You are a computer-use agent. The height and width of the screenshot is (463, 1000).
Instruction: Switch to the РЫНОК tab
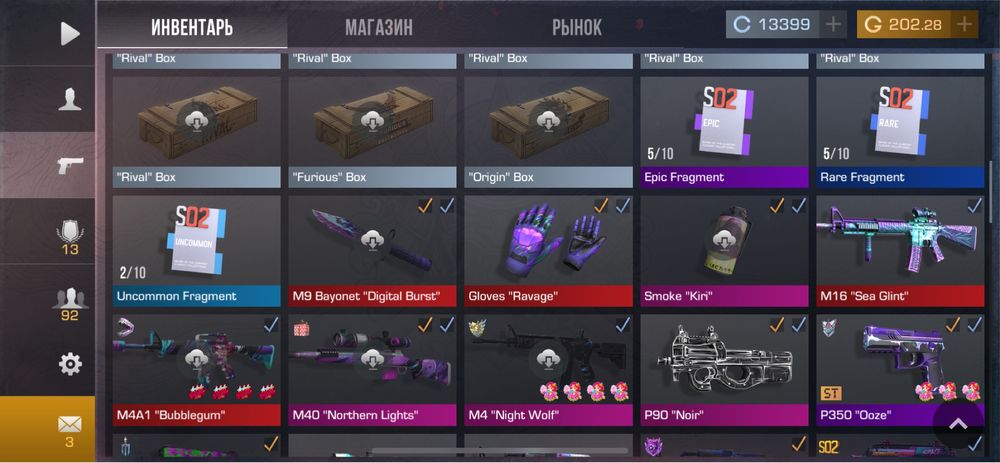point(577,27)
